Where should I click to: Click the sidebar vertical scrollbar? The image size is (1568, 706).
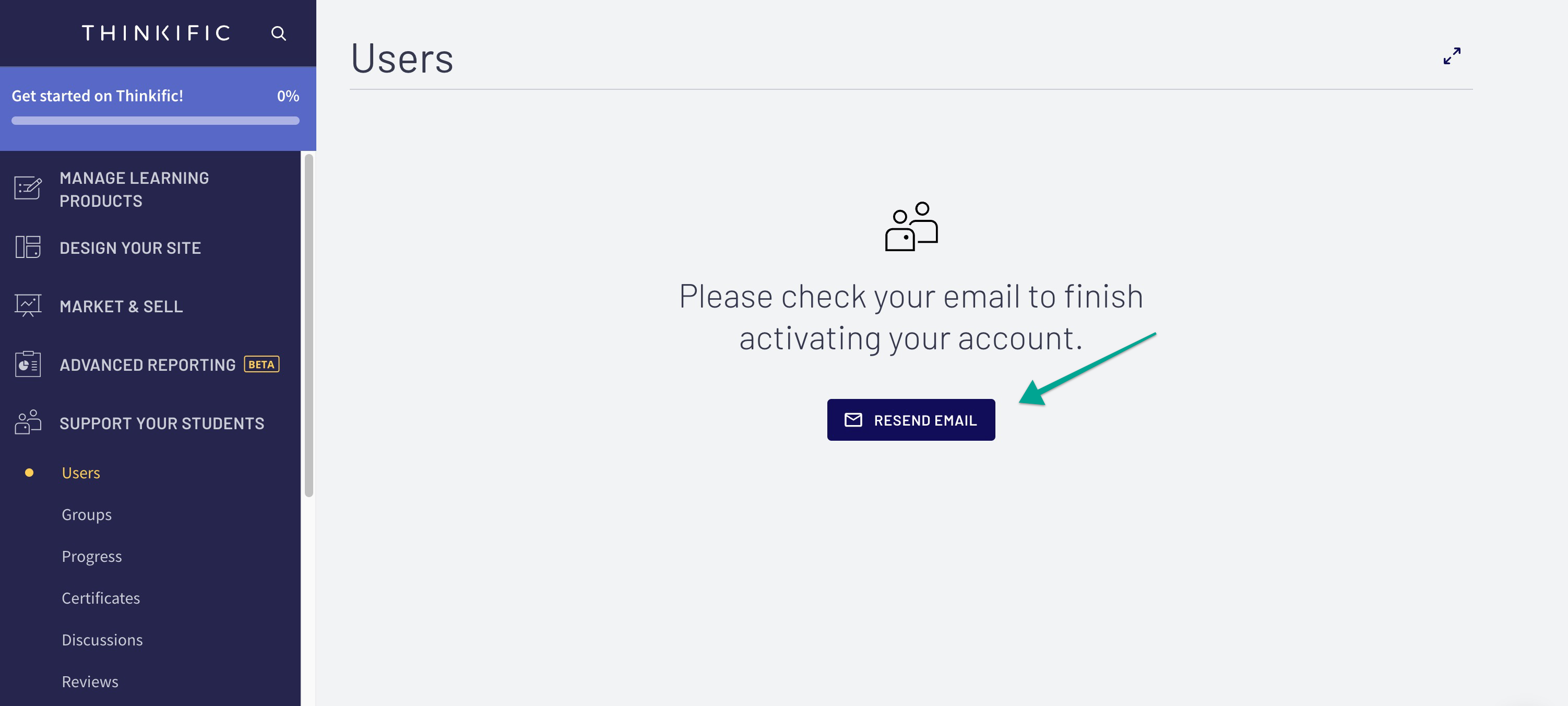pyautogui.click(x=308, y=325)
